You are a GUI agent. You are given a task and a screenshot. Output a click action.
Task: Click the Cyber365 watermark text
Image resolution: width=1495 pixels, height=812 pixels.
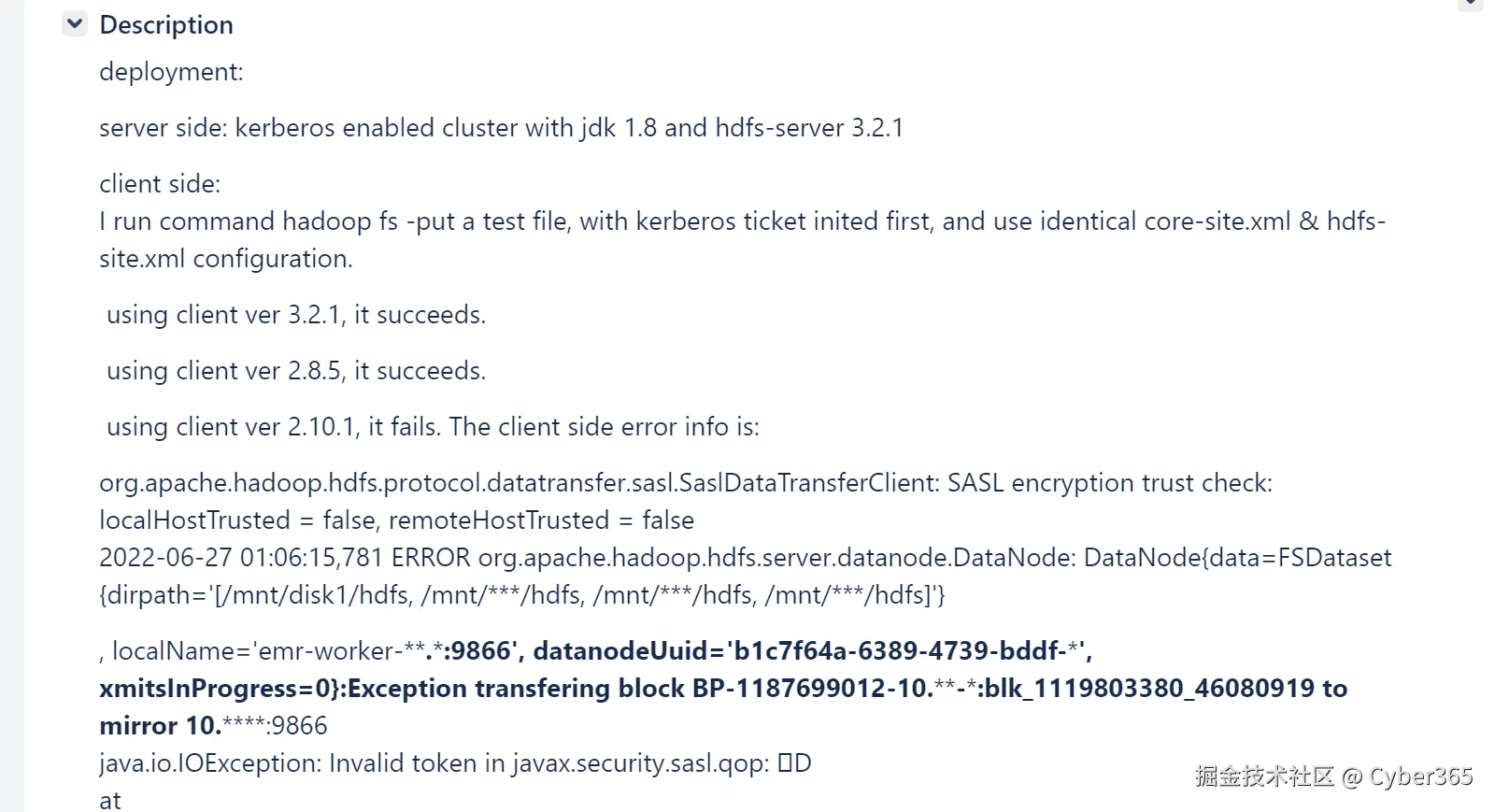click(1333, 776)
